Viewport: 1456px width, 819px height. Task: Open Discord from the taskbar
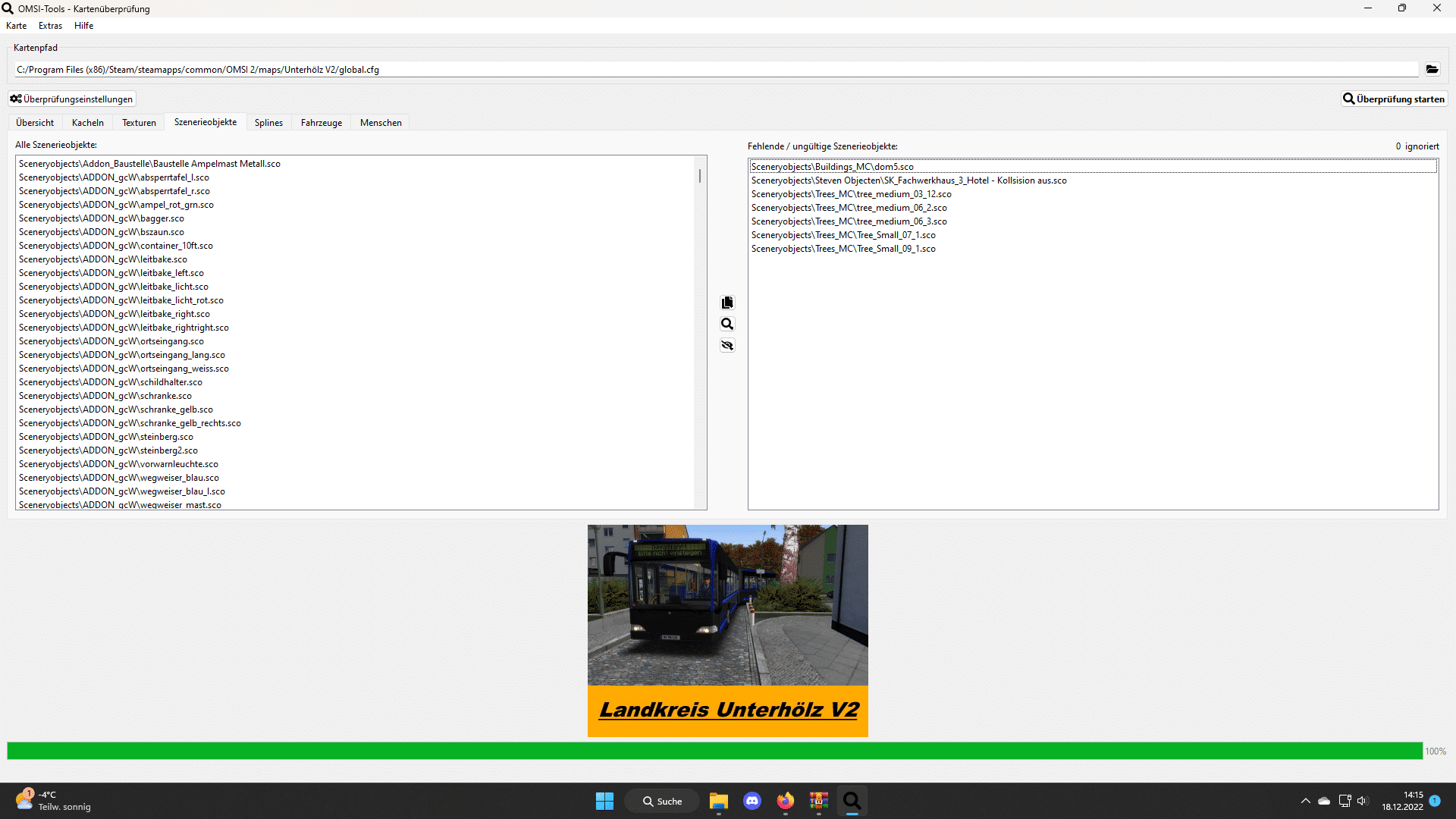pyautogui.click(x=752, y=801)
